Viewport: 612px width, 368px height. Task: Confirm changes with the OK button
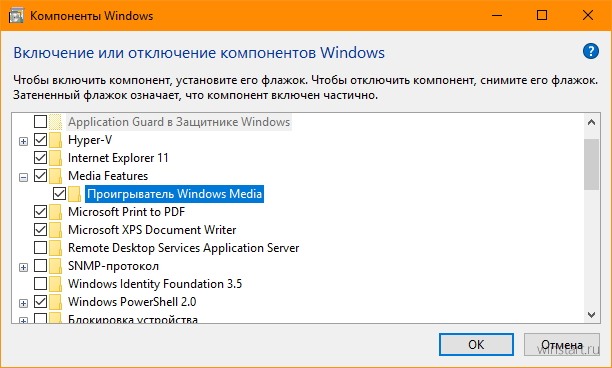click(x=476, y=345)
